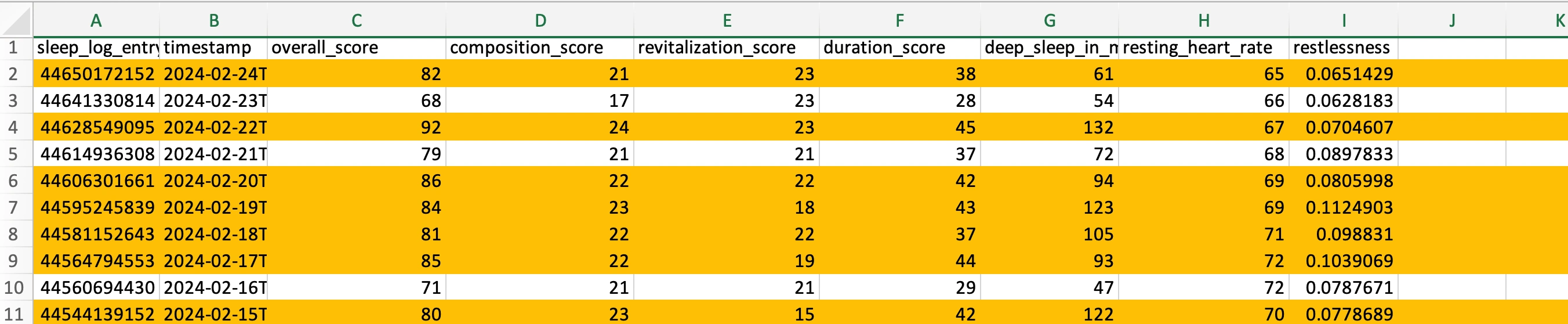Select overall_score cell with value 68
Screen dimensions: 1568x324
click(x=357, y=100)
